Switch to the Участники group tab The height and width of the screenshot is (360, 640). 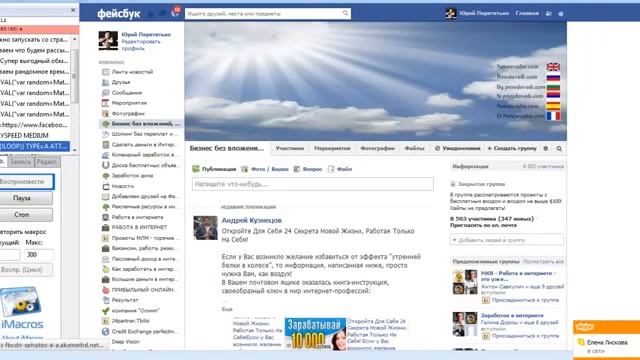click(290, 149)
